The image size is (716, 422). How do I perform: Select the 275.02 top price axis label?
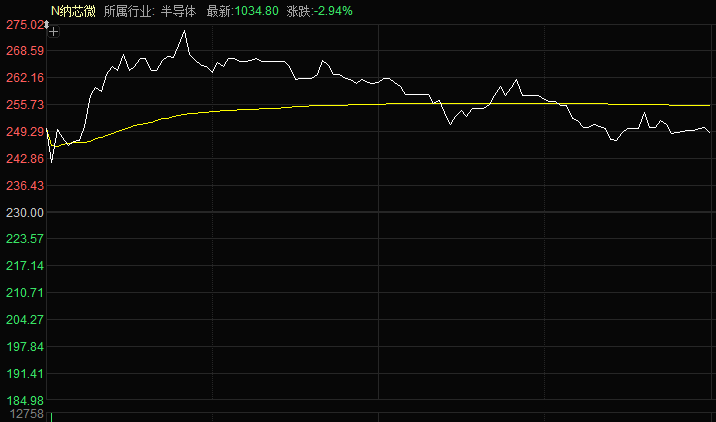coord(22,24)
